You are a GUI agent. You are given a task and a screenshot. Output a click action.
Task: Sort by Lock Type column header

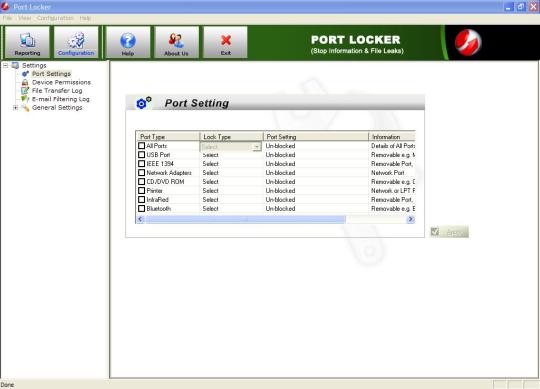click(231, 137)
